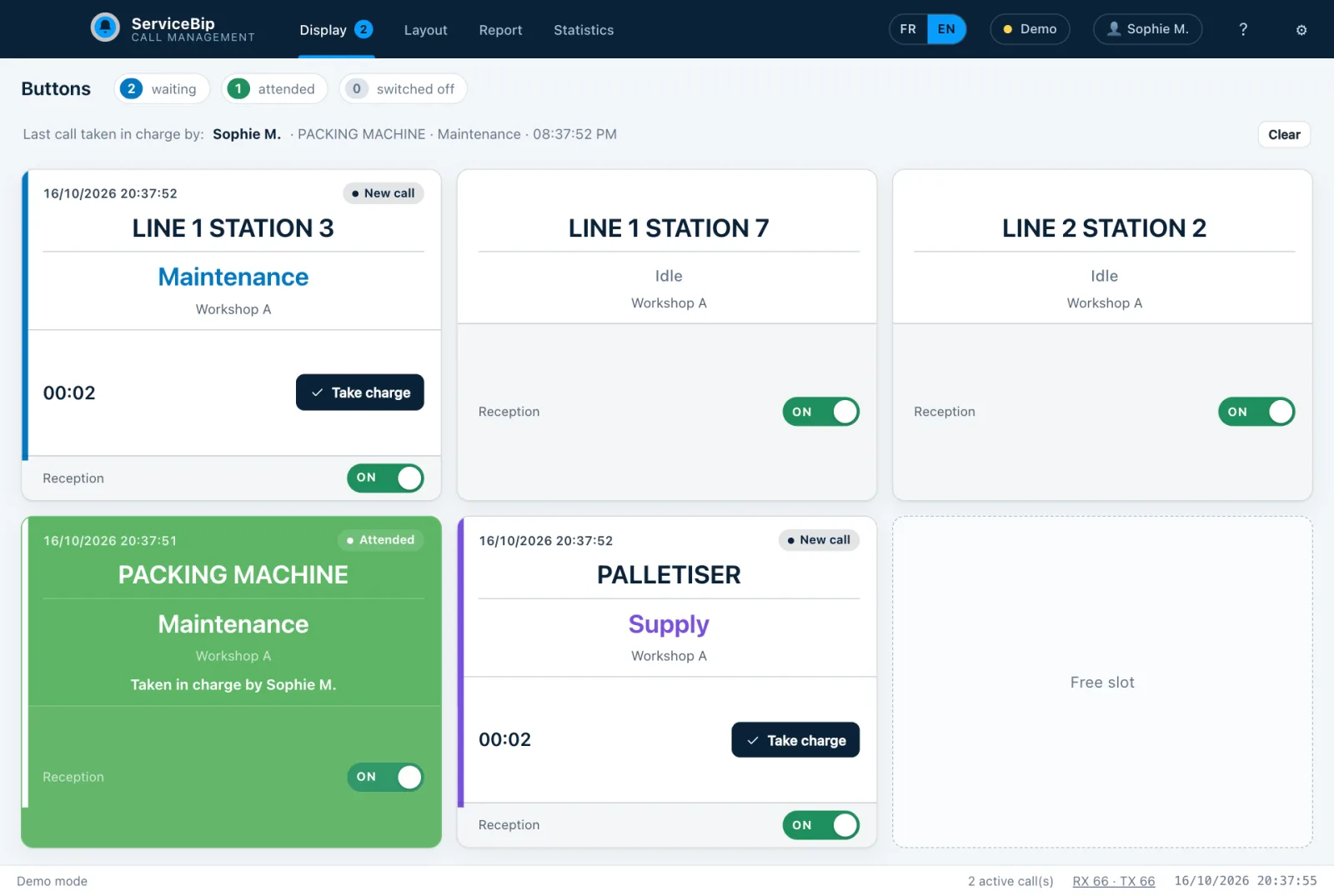This screenshot has height=896, width=1334.
Task: Click the user avatar icon beside Sophie M.
Action: 1114,28
